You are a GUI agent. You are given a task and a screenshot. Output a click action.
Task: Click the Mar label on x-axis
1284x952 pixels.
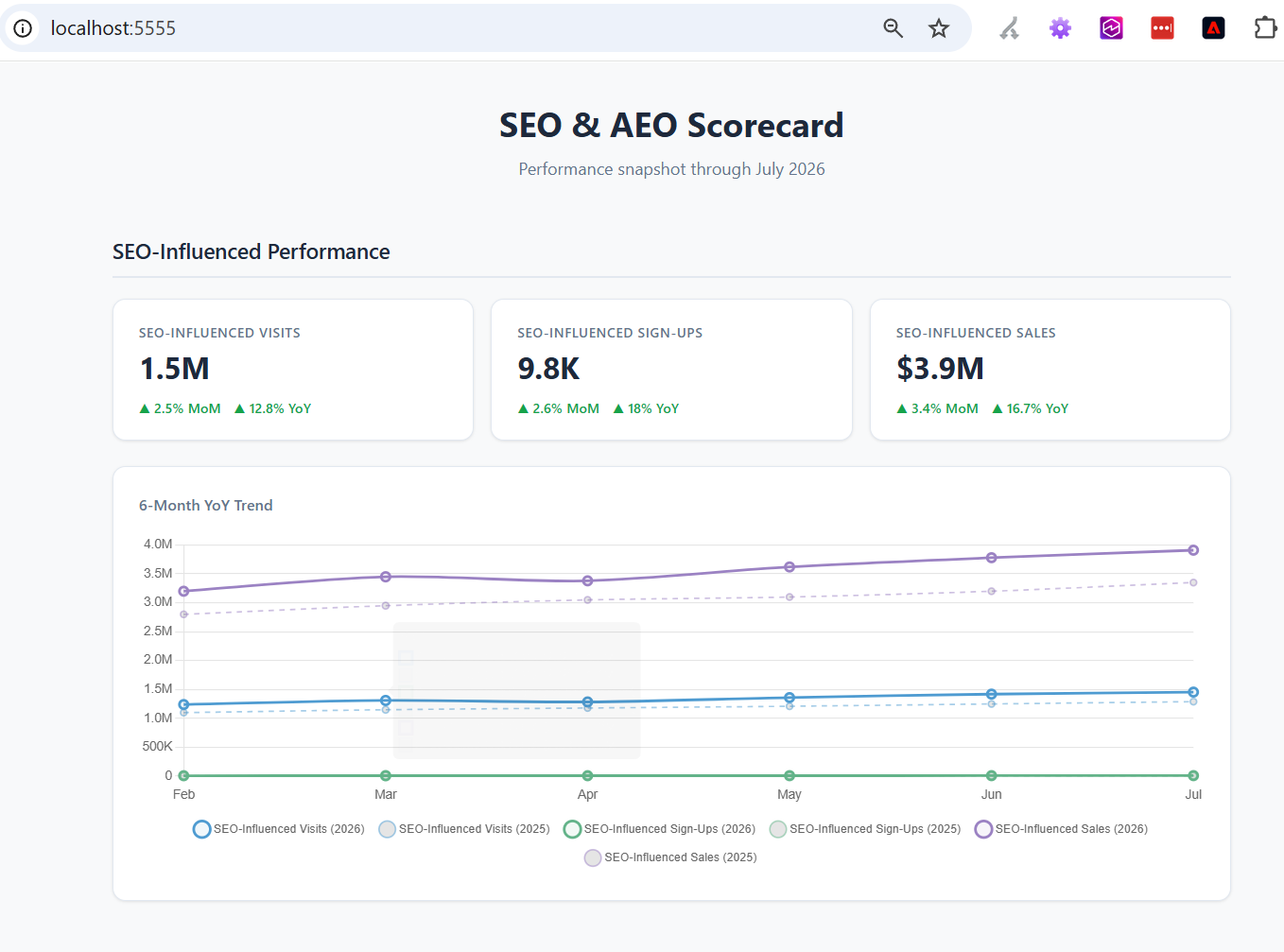[x=386, y=794]
